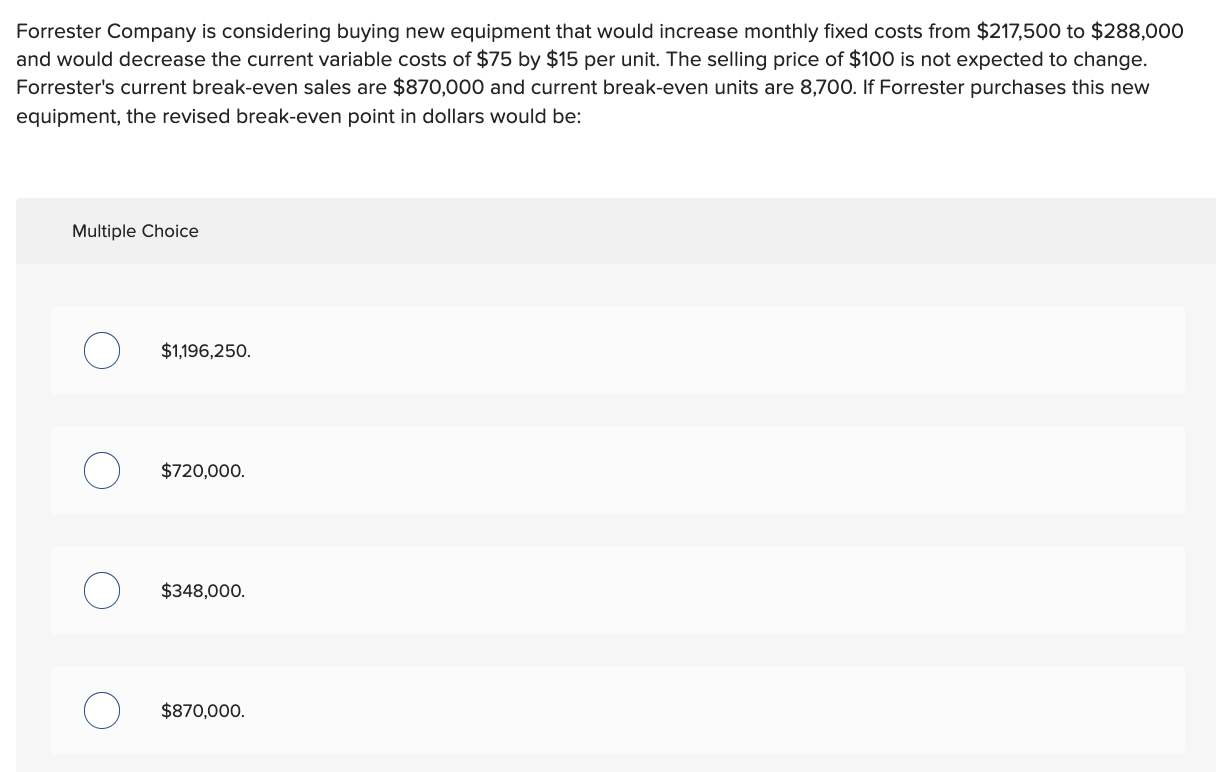Screen dimensions: 1216x772
Task: Select the topmost answer choice circle
Action: tap(101, 350)
